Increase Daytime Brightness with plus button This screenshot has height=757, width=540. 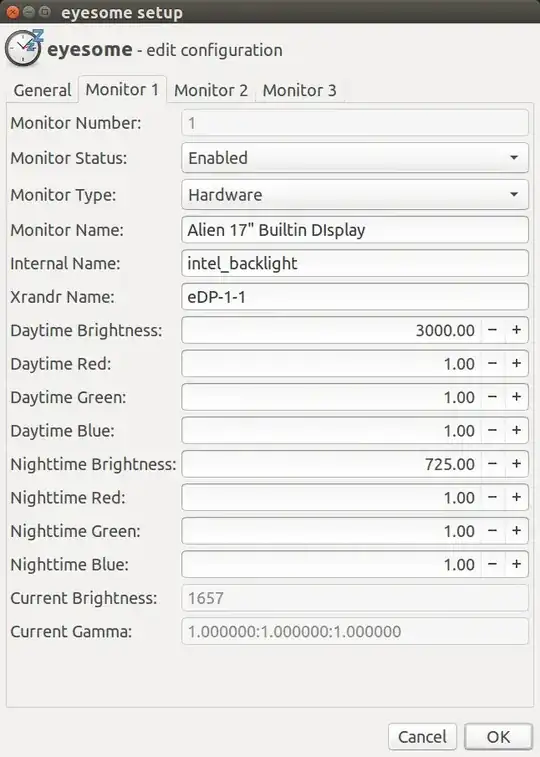(516, 330)
